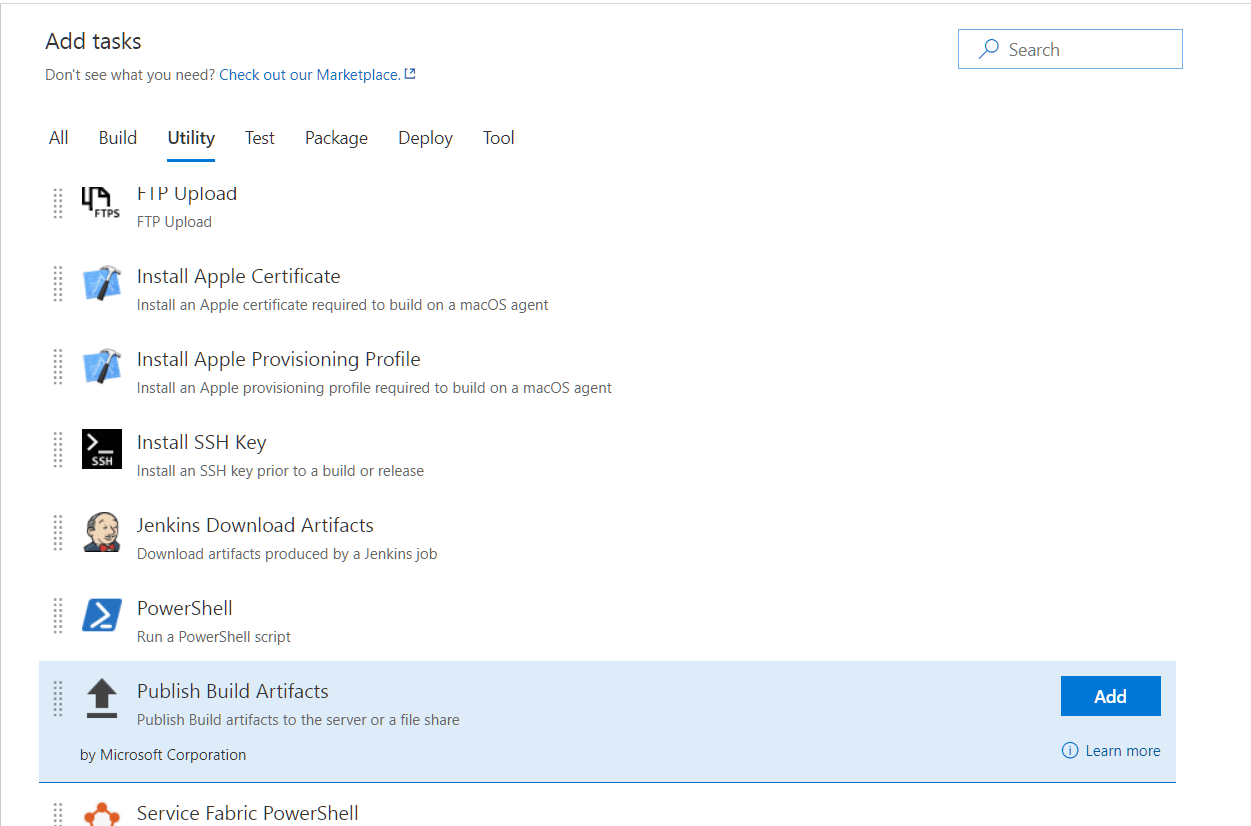Open Learn more for Publish Build Artifacts
Image resolution: width=1251 pixels, height=826 pixels.
tap(1123, 751)
